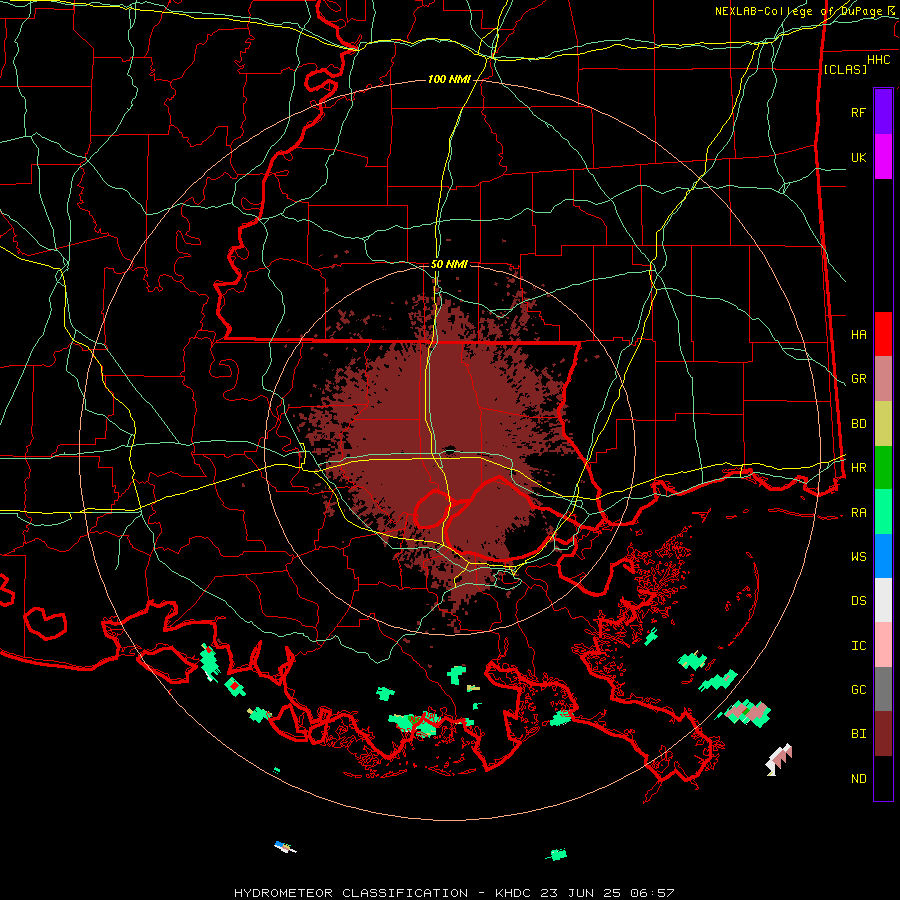Click the BD legend label
Screen dimensions: 900x900
[x=858, y=424]
